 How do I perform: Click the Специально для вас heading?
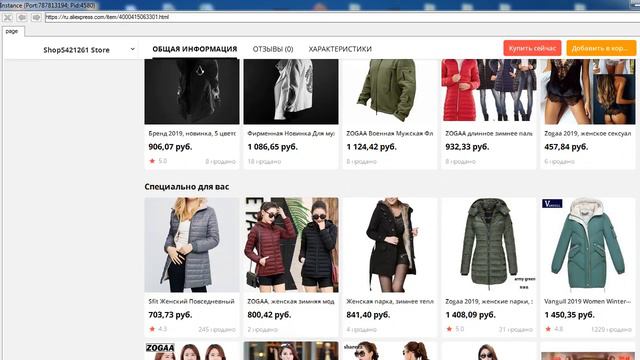tap(187, 187)
